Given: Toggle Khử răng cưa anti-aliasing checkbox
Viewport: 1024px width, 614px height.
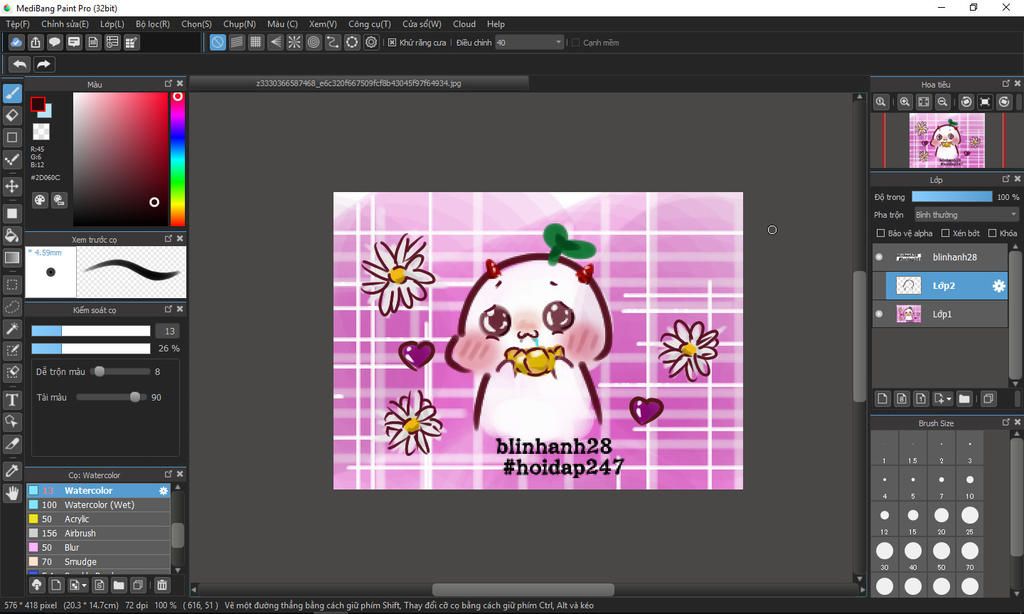Looking at the screenshot, I should click(x=392, y=42).
